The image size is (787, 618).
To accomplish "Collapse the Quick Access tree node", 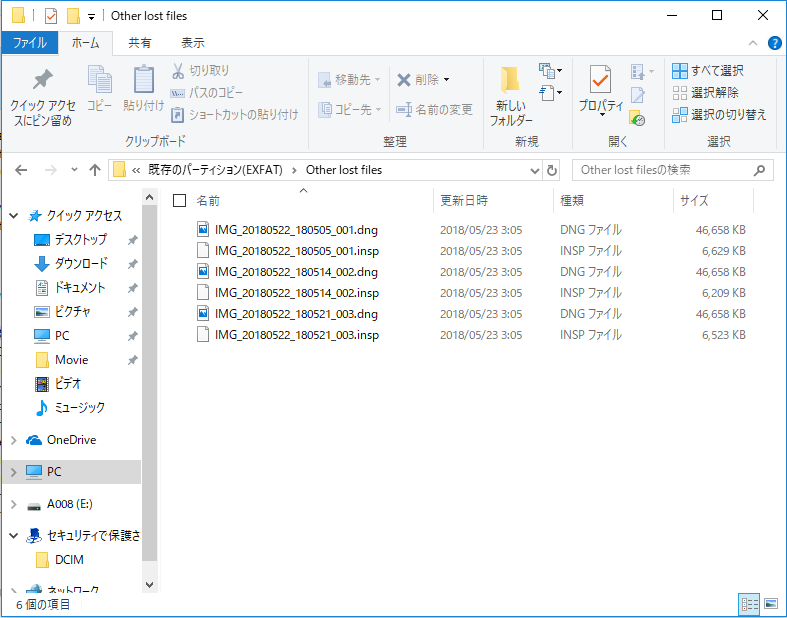I will pyautogui.click(x=14, y=216).
